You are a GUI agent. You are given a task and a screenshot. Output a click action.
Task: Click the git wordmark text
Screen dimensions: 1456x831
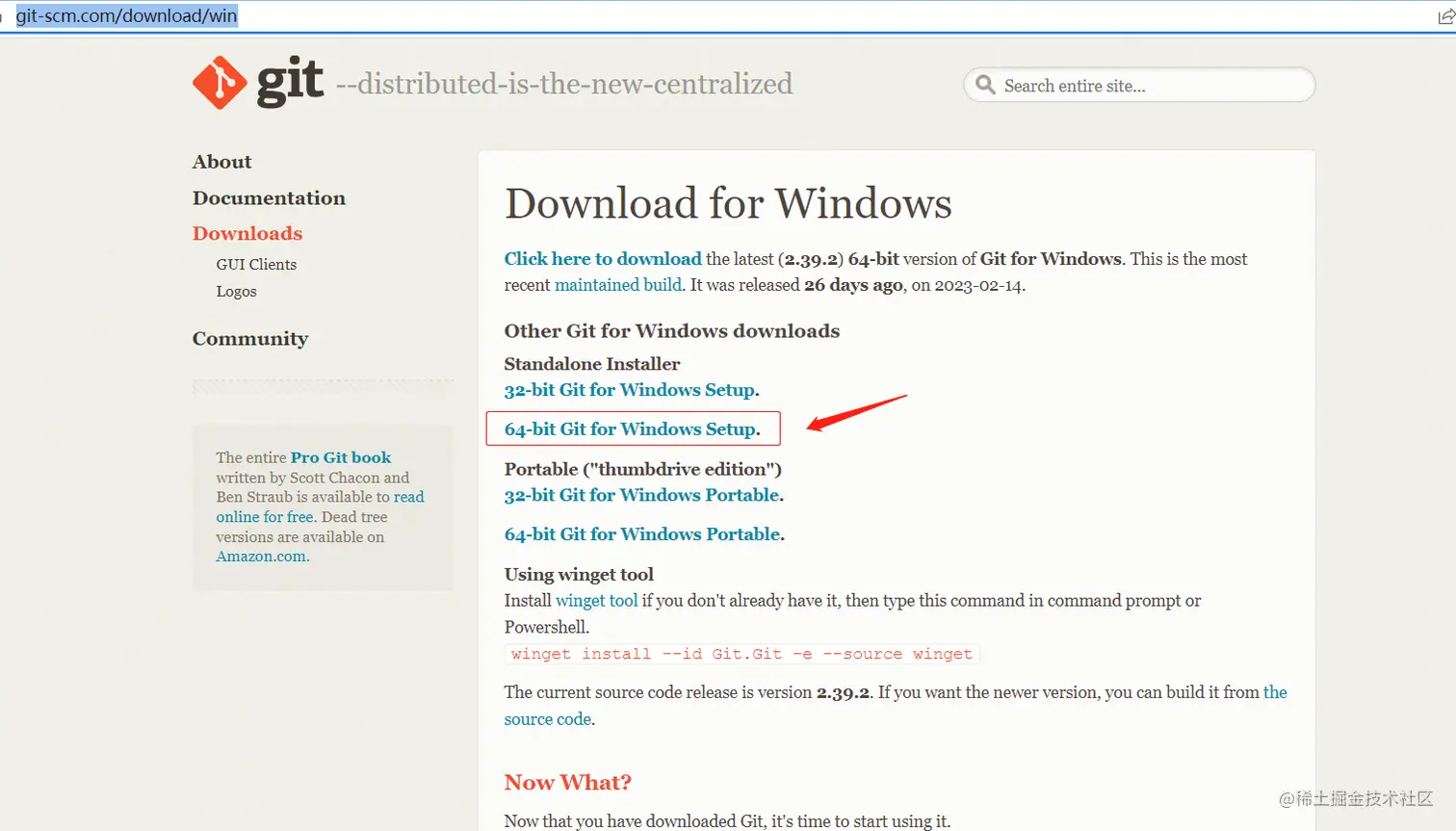[290, 81]
